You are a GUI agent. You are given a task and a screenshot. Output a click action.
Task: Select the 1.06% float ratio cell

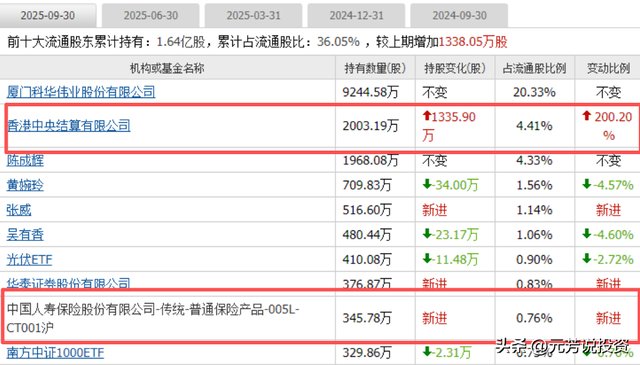(534, 235)
